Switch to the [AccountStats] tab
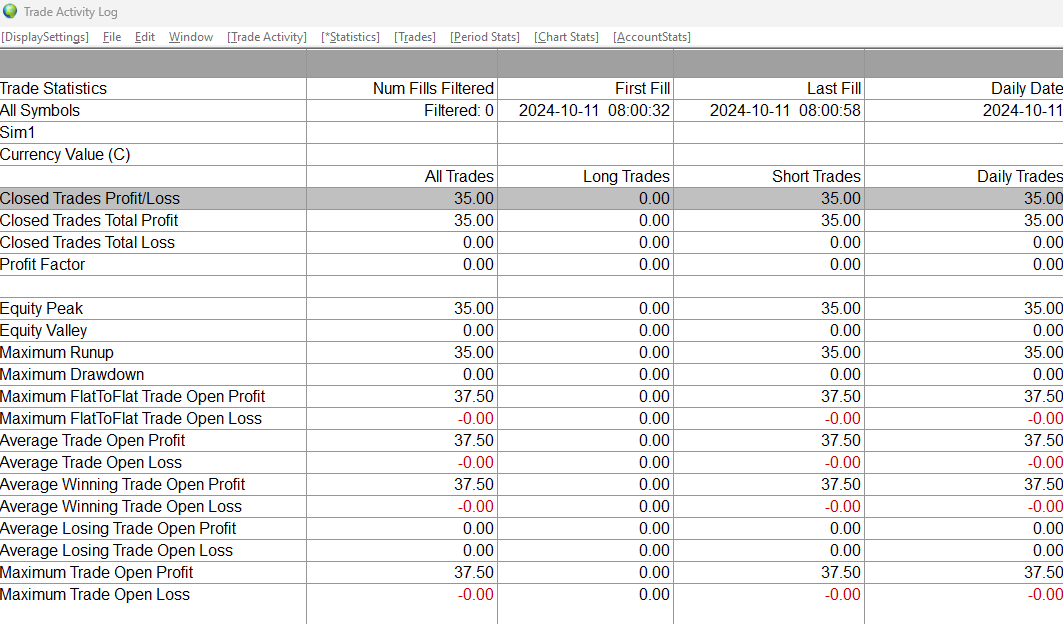1063x624 pixels. (651, 37)
